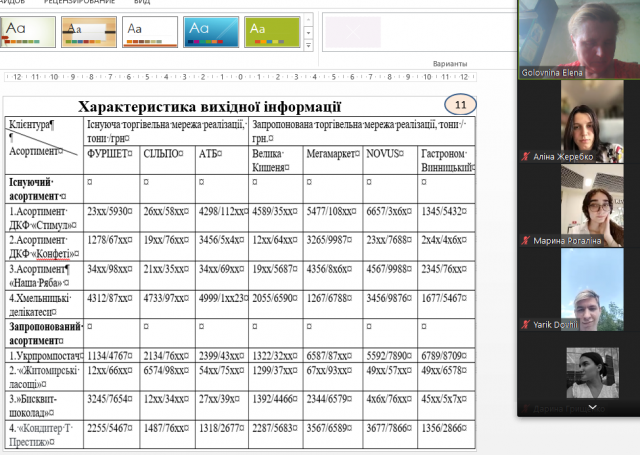Click the Клієнтура / Асортимент corner cell
Viewport: 640px width, 455px height.
tap(44, 145)
